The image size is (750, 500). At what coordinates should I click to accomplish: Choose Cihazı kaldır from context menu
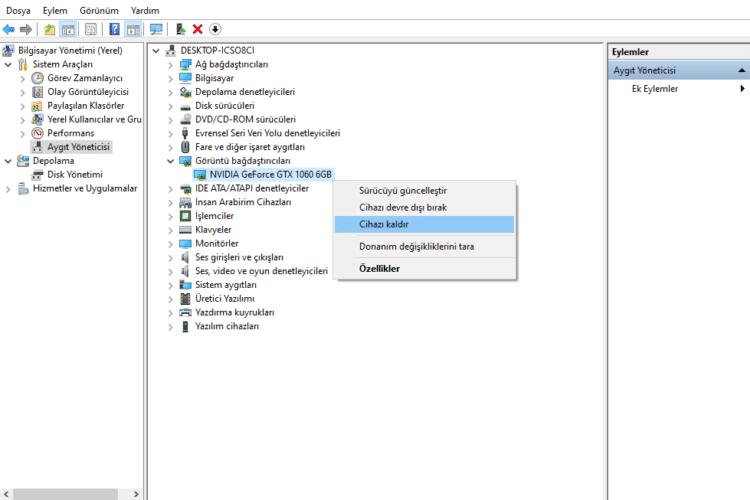tap(384, 224)
